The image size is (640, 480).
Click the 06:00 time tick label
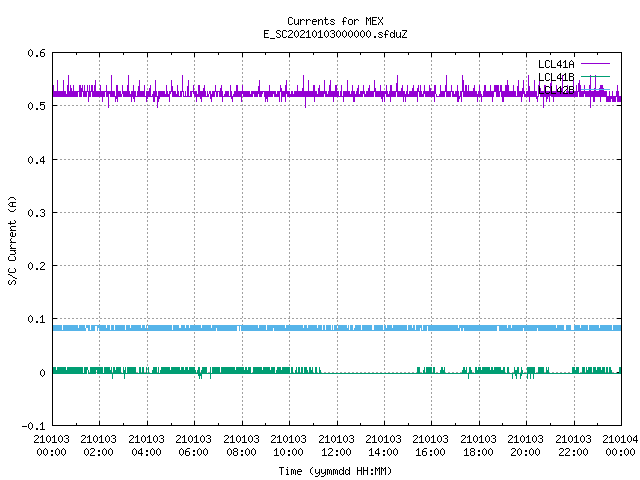point(193,452)
